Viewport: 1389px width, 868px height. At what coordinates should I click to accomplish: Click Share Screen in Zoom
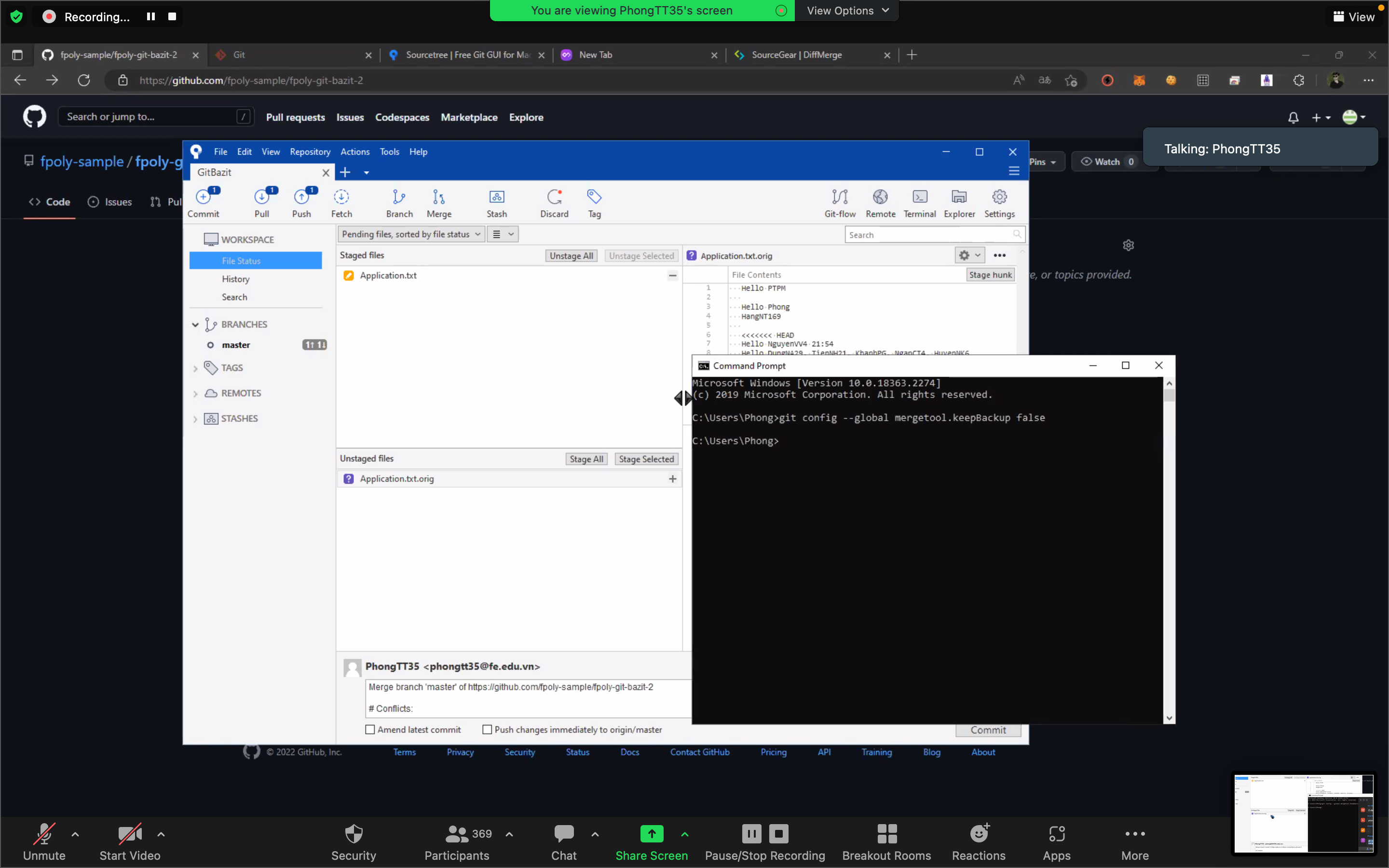pyautogui.click(x=652, y=842)
